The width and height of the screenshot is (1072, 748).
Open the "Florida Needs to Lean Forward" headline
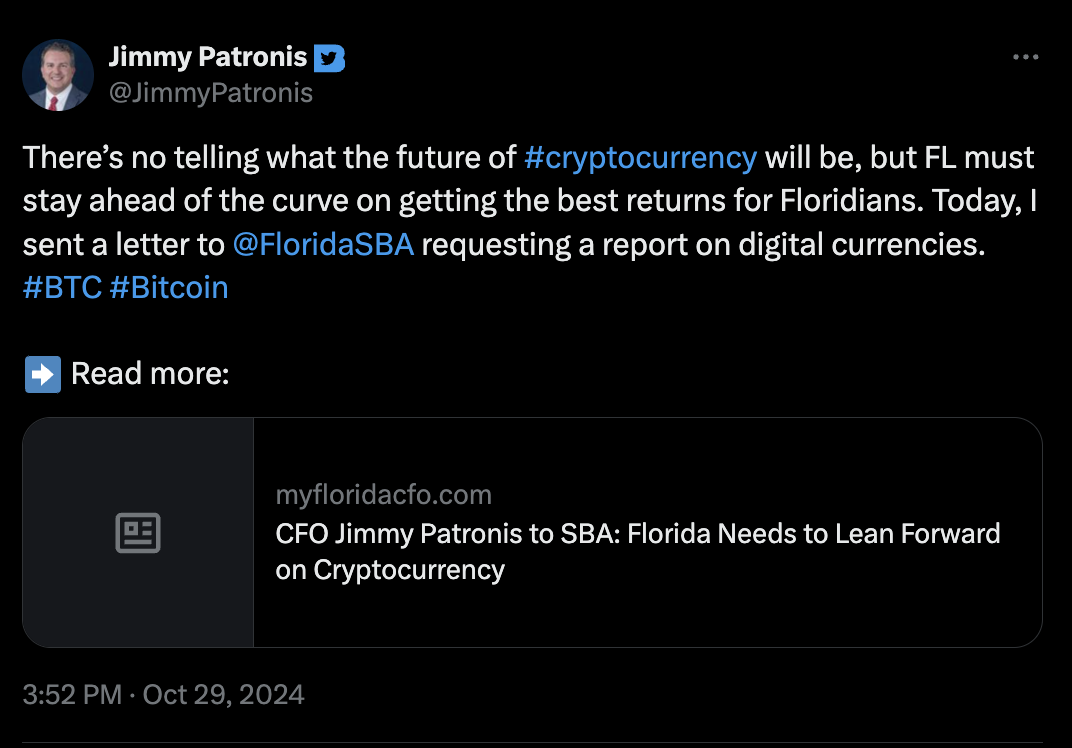coord(638,534)
